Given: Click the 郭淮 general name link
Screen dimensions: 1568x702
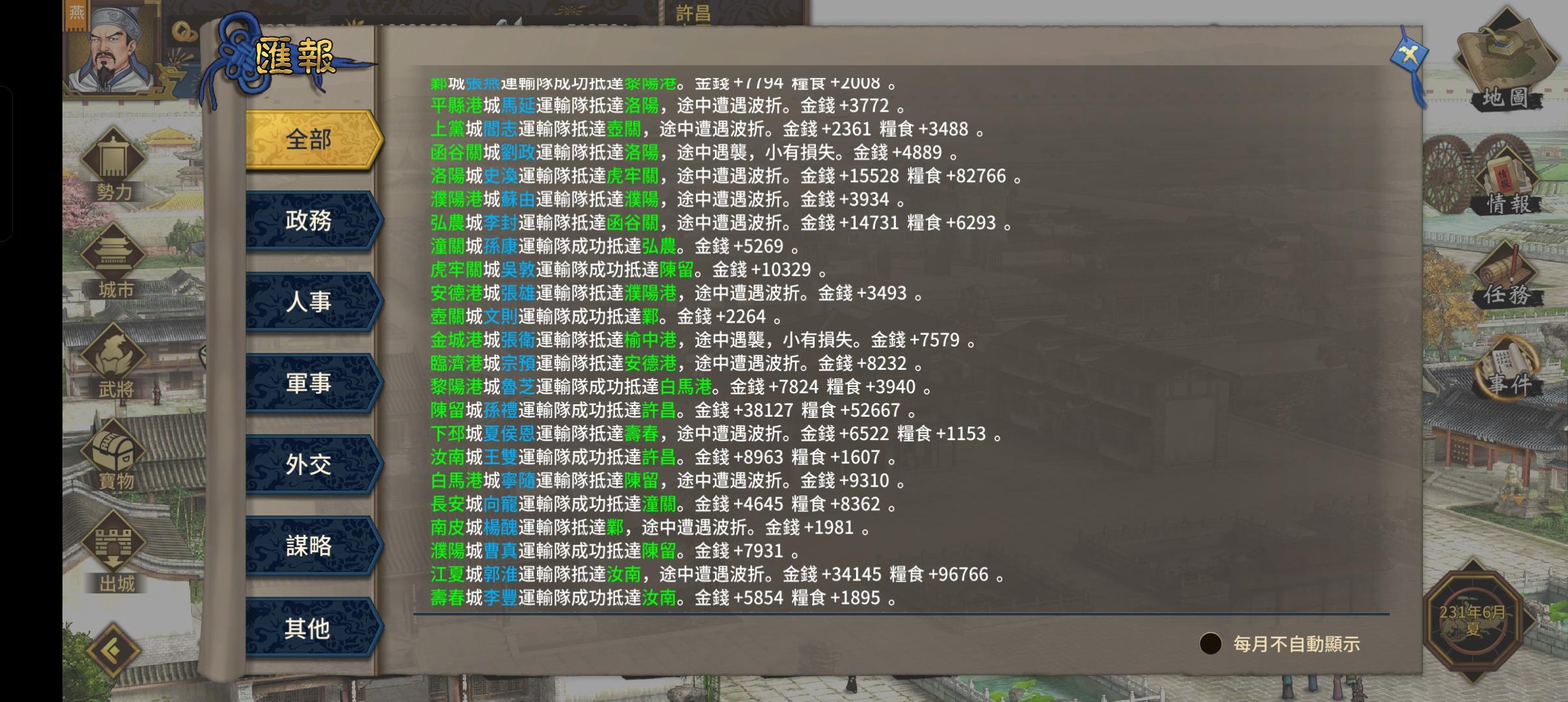Looking at the screenshot, I should point(500,575).
